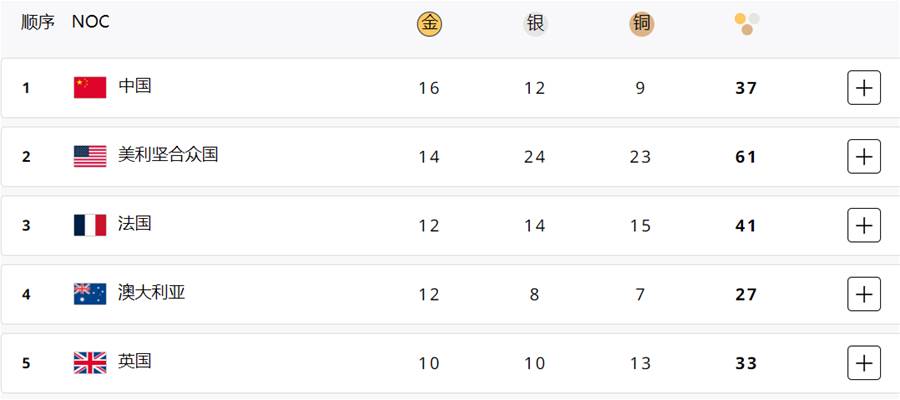Expand the 中国 row details
The height and width of the screenshot is (400, 900).
point(864,88)
